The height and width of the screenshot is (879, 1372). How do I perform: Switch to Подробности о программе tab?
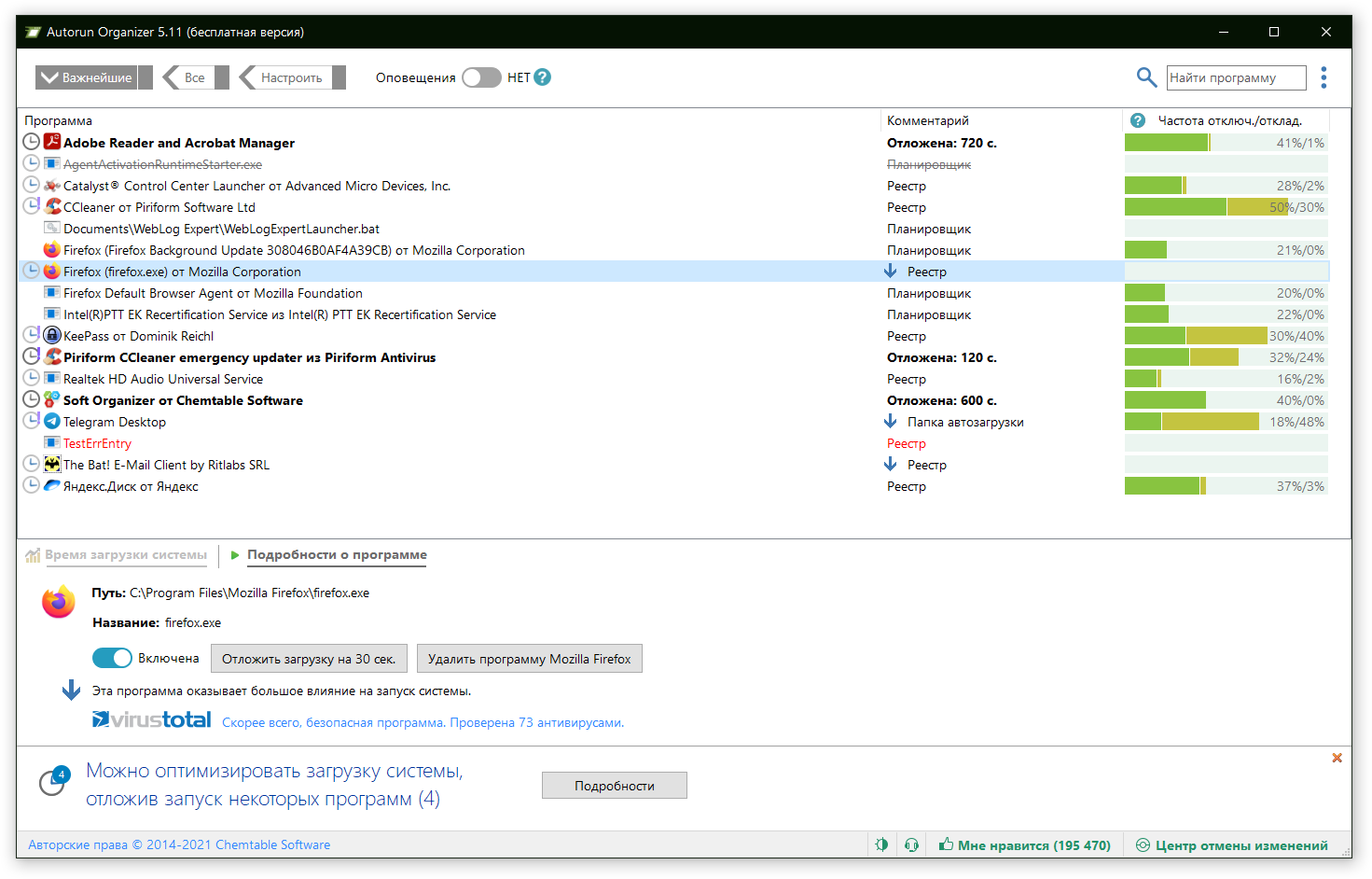[337, 554]
